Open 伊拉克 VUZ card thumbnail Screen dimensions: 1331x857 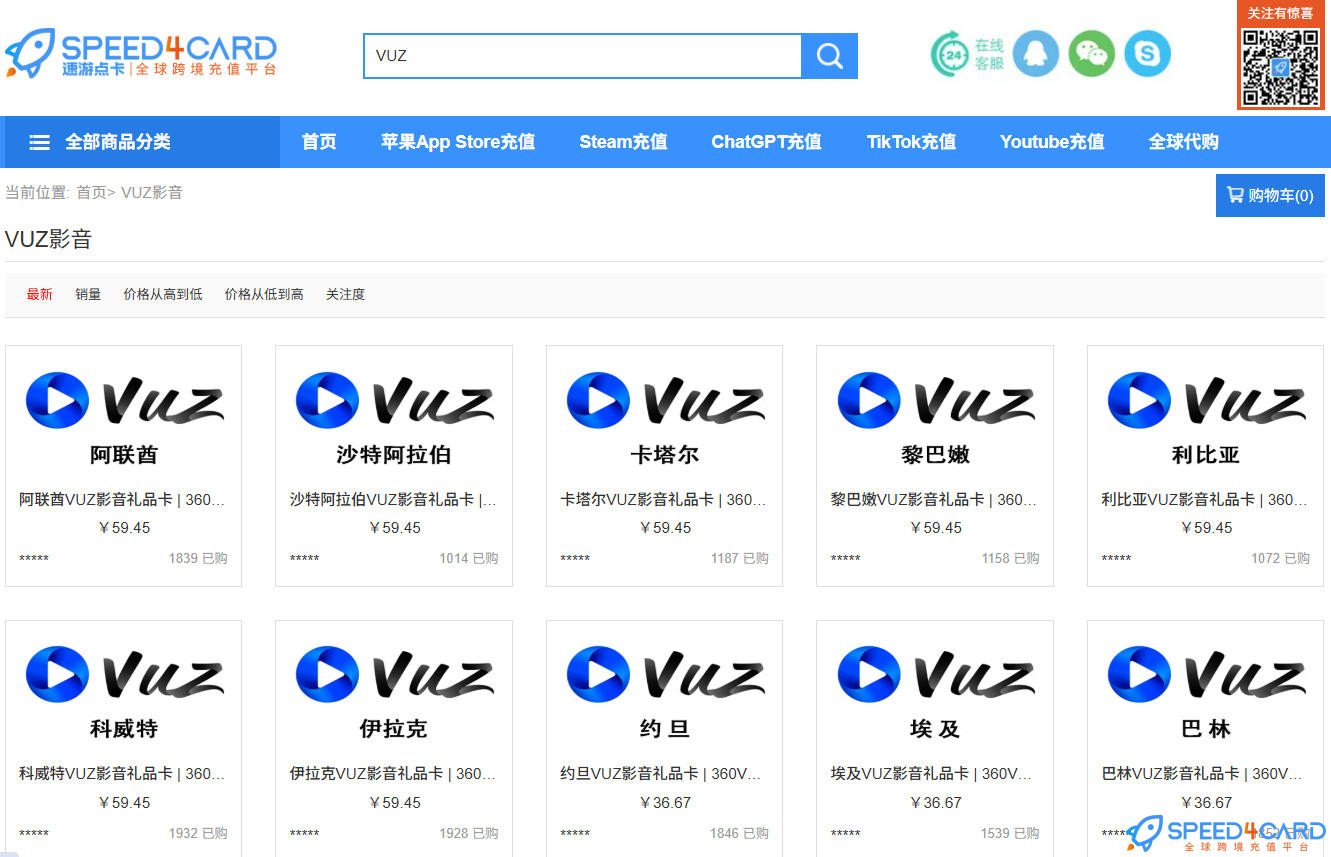[394, 691]
